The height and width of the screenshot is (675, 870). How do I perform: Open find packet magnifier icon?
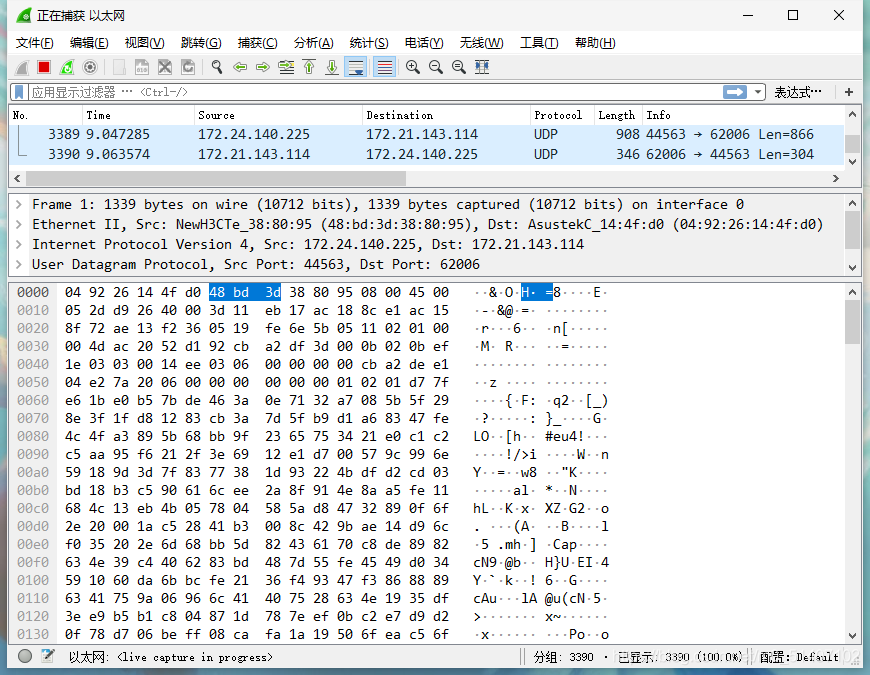point(217,68)
